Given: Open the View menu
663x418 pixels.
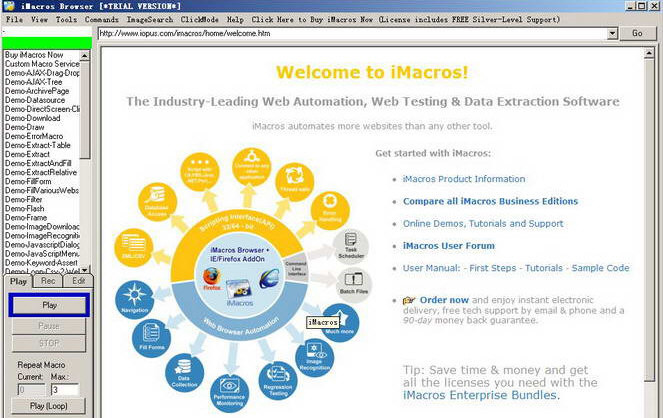Looking at the screenshot, I should [x=39, y=19].
